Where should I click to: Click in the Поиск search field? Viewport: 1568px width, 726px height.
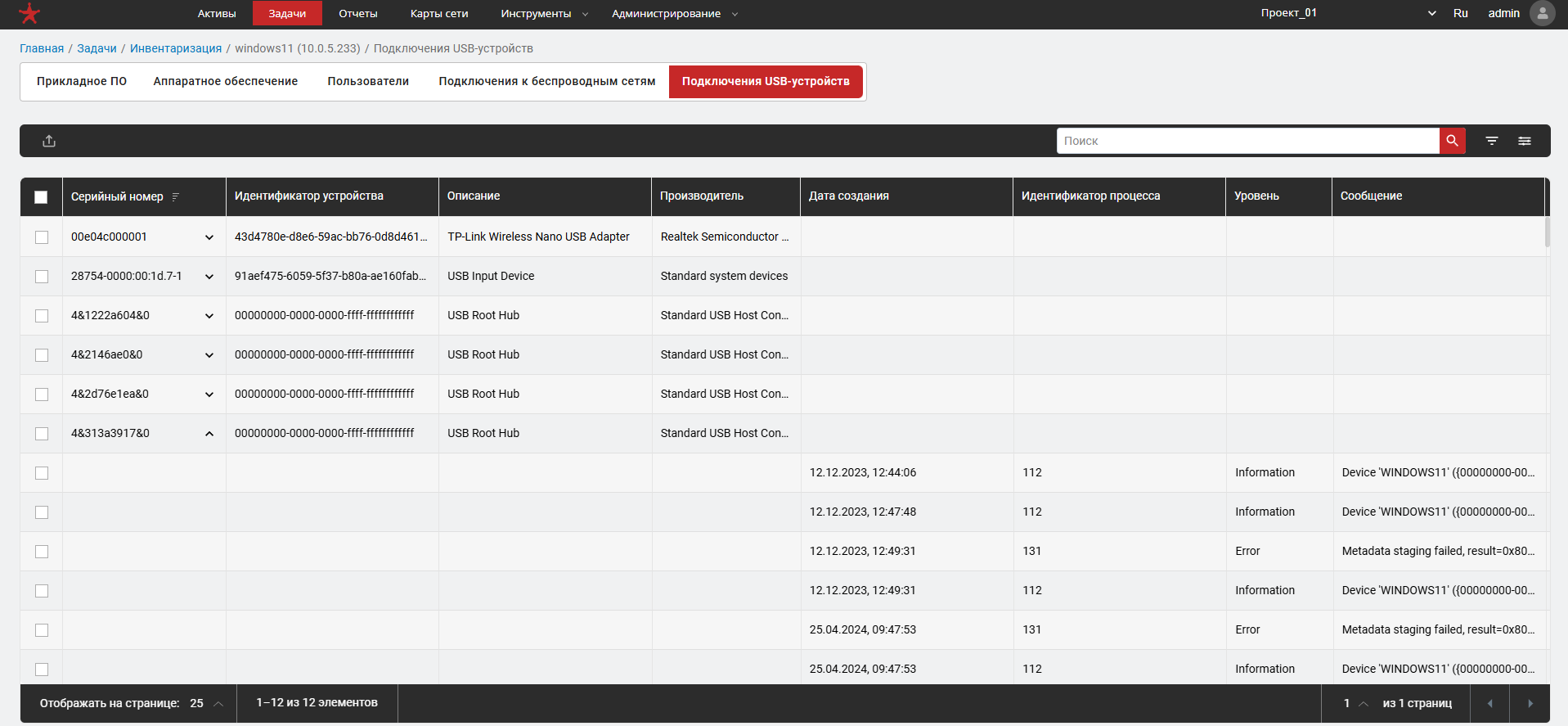tap(1248, 141)
